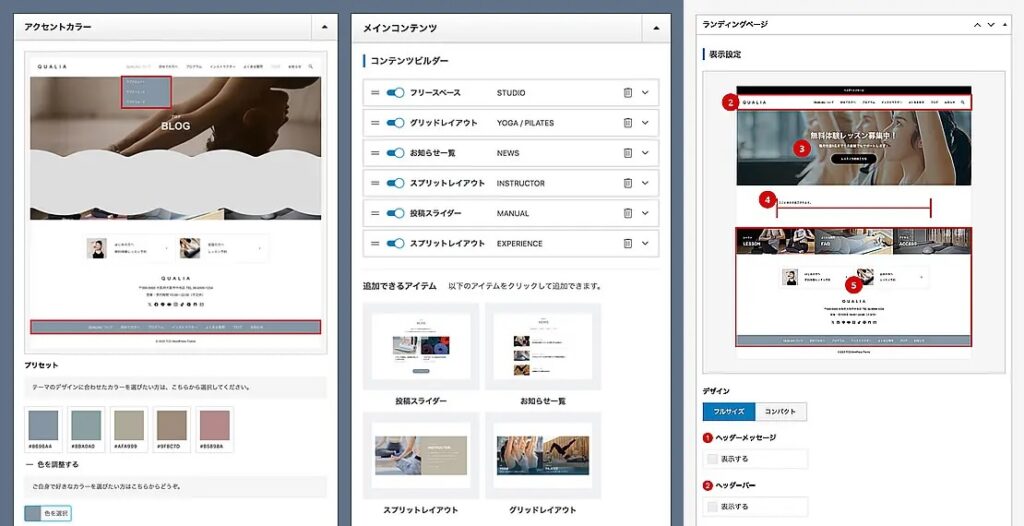Click the drag handle of the EXPERIENCE row
This screenshot has width=1024, height=526.
point(375,243)
